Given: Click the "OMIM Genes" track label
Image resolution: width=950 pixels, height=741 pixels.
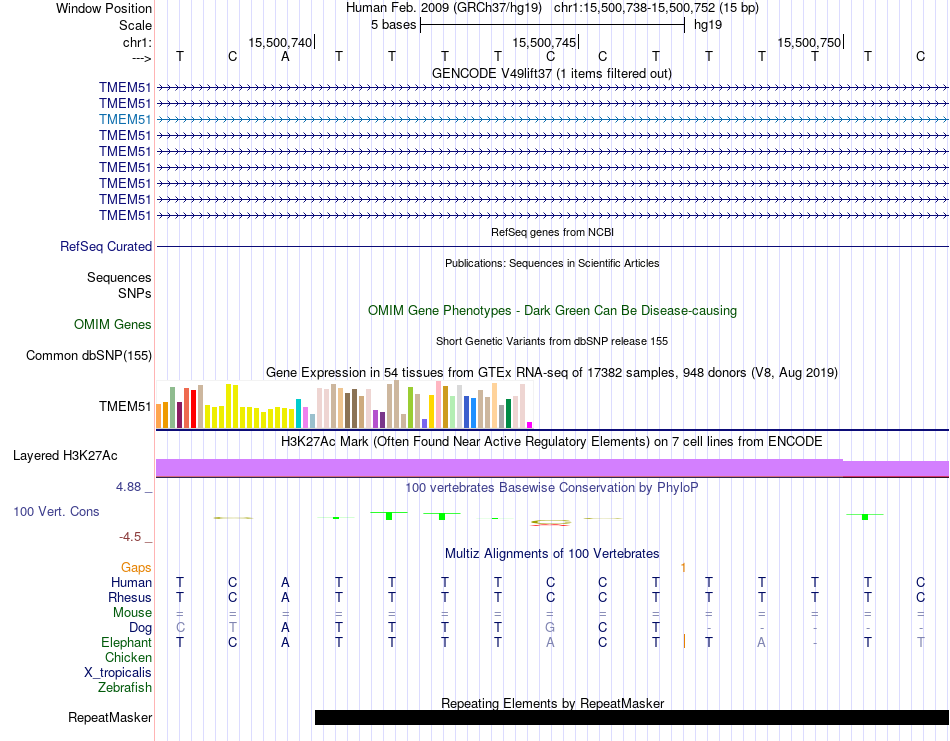Looking at the screenshot, I should click(x=112, y=324).
